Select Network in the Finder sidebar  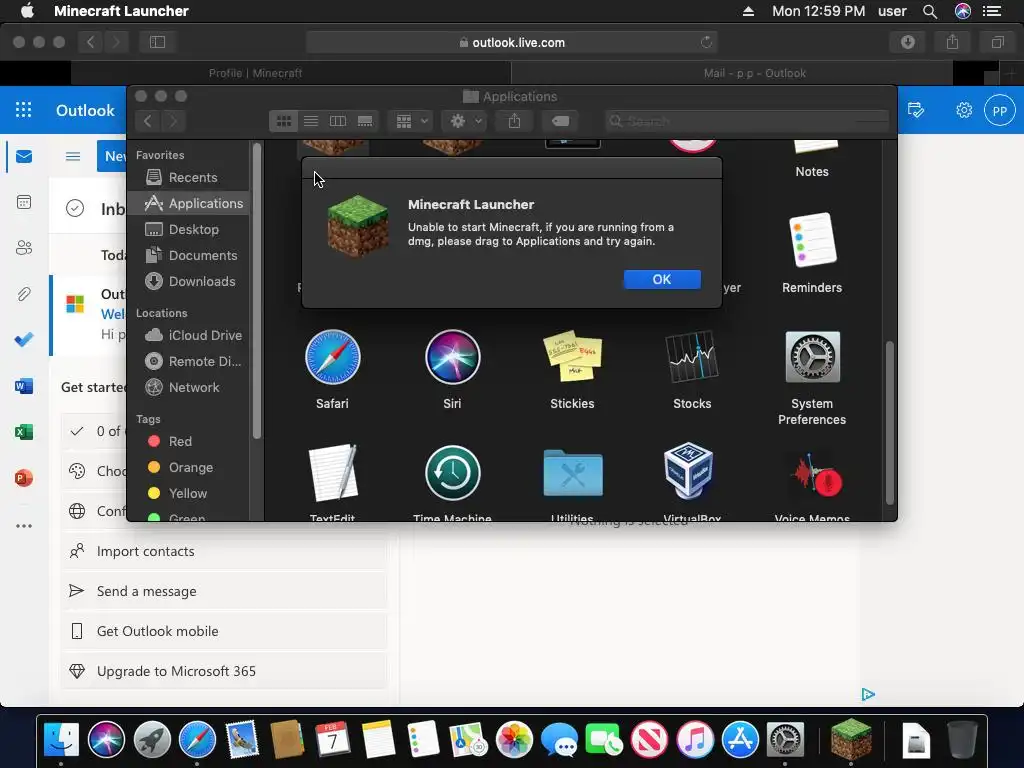click(x=189, y=387)
